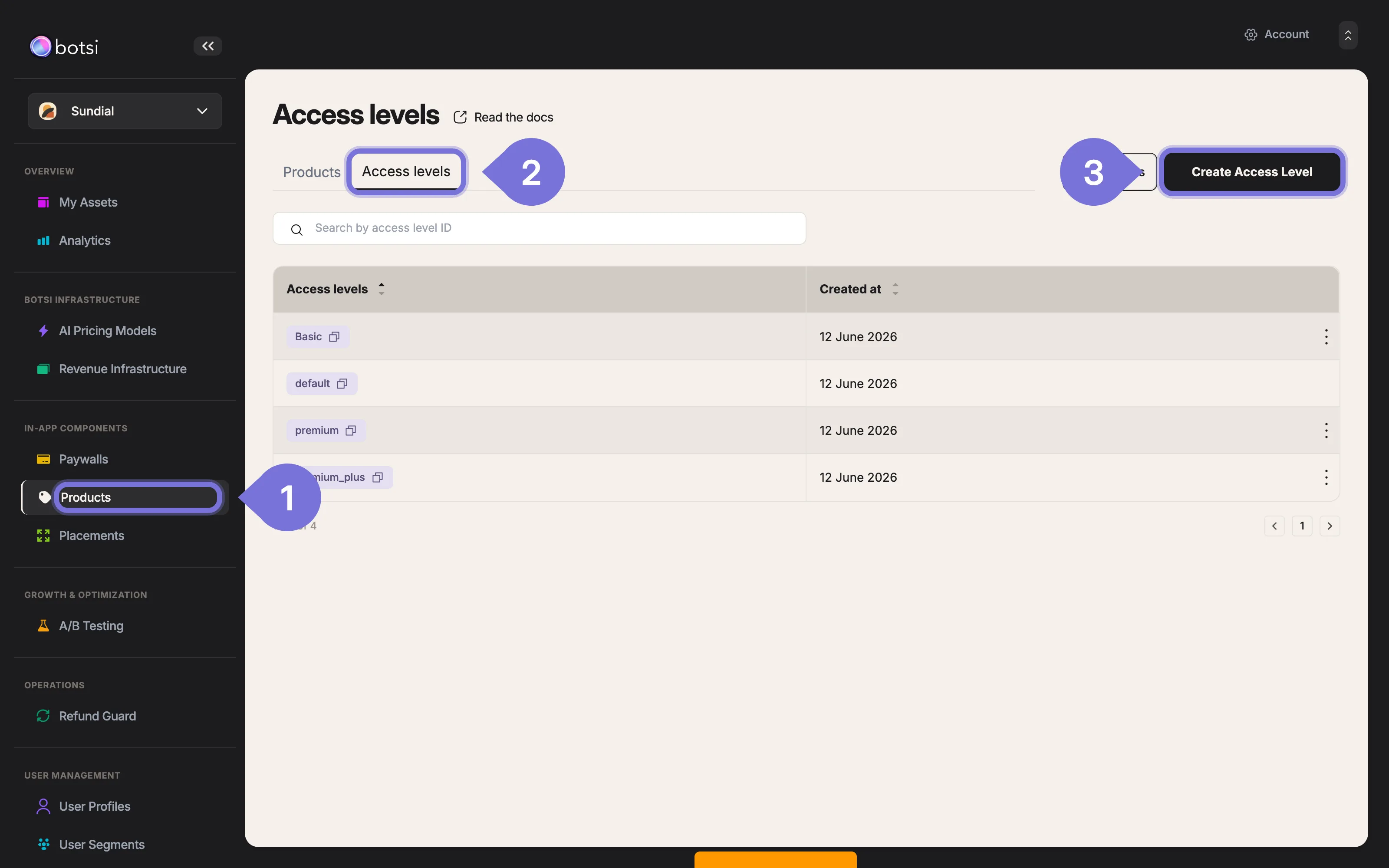Sort by Access levels column
This screenshot has height=868, width=1389.
click(381, 289)
